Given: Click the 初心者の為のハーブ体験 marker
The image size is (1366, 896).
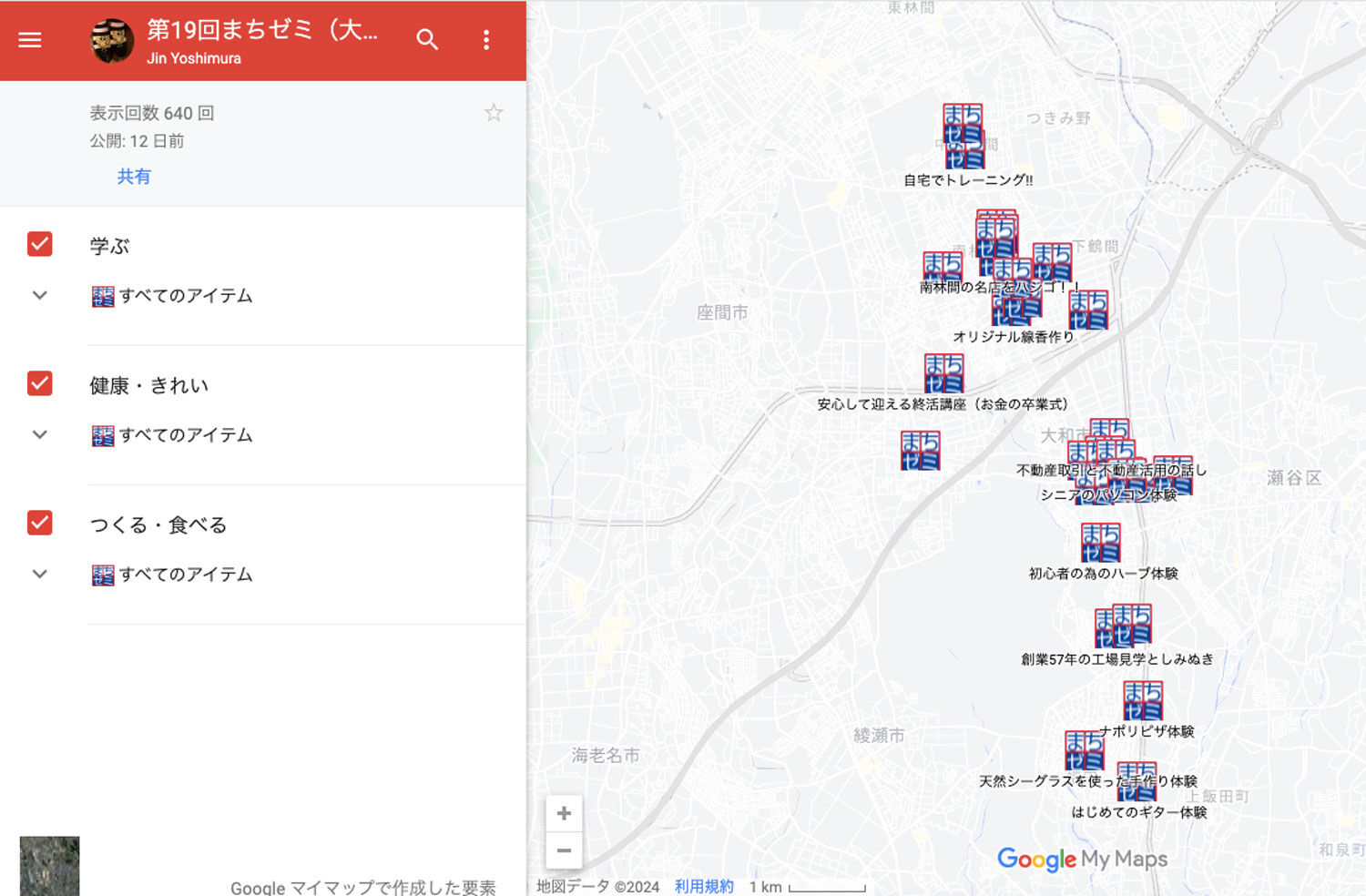Looking at the screenshot, I should [1100, 543].
